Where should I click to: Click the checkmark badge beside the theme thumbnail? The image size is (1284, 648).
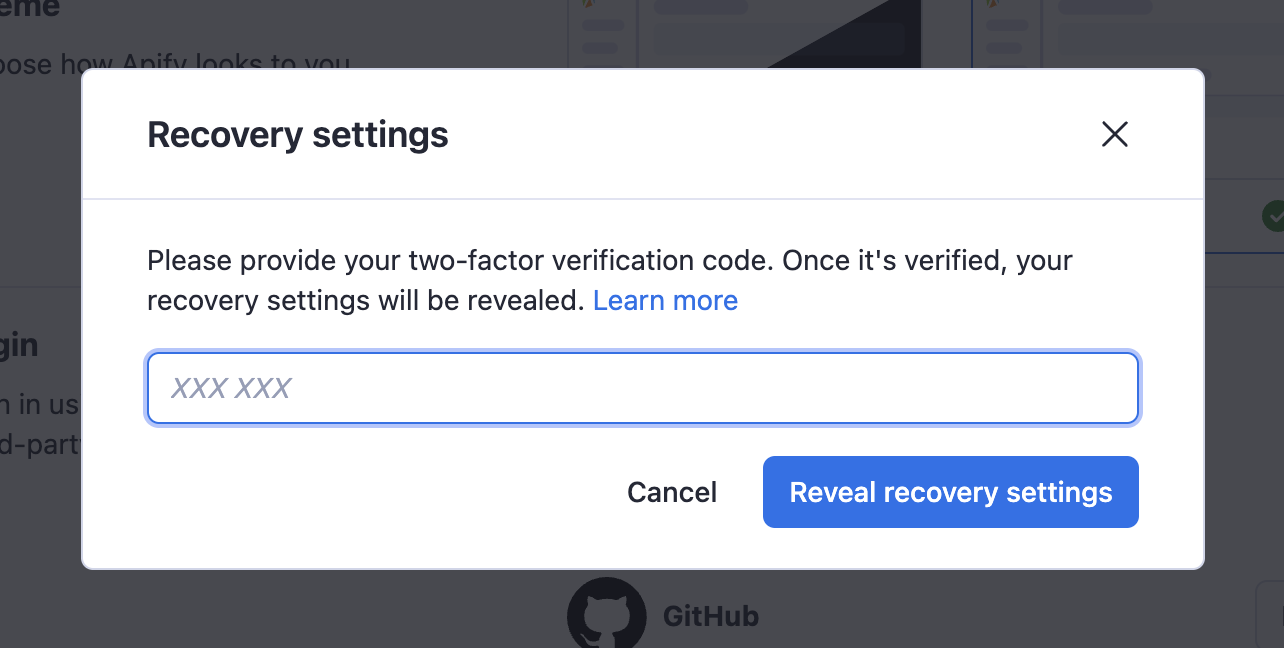[1276, 214]
